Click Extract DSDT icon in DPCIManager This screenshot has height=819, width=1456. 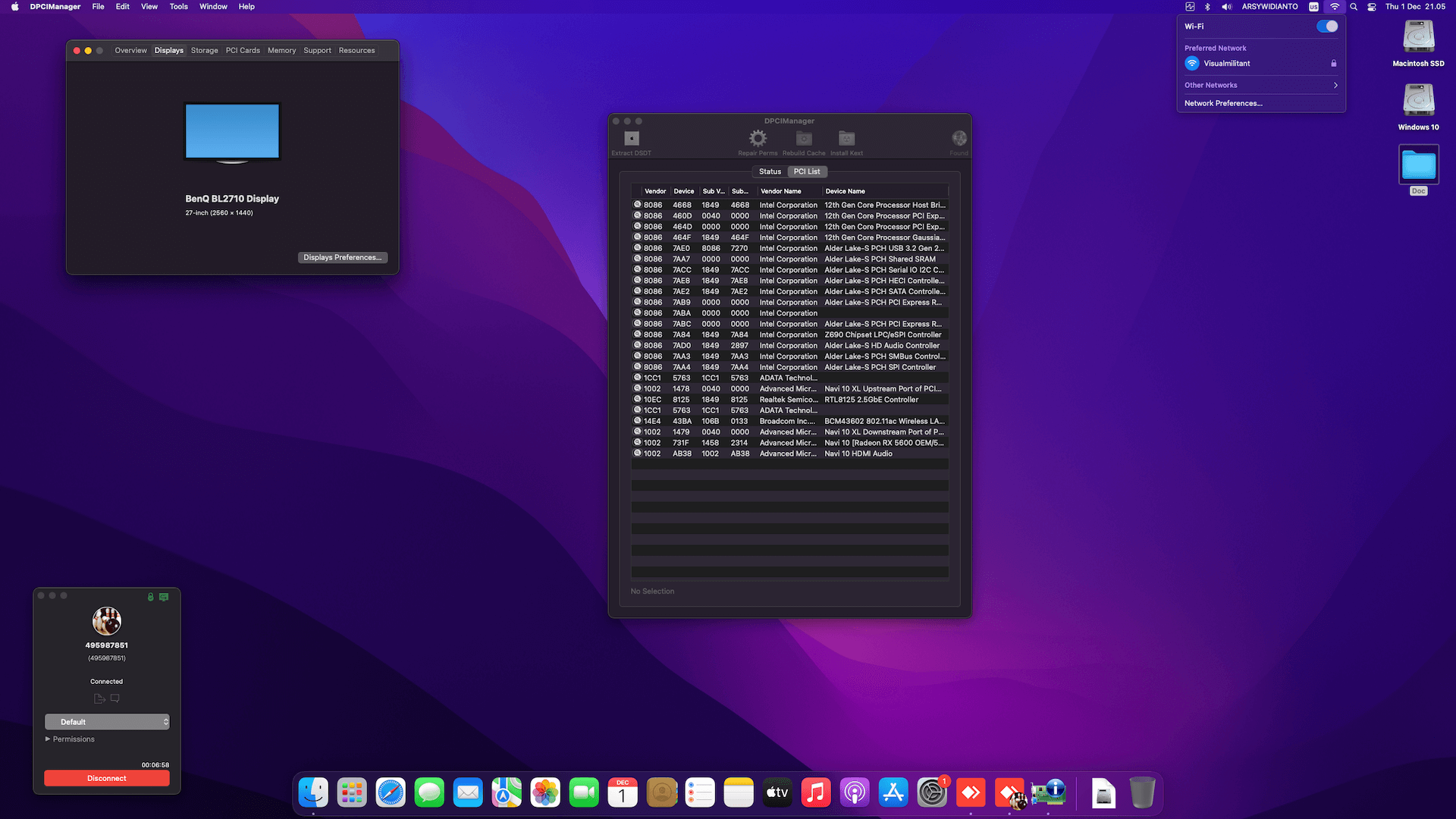(632, 138)
